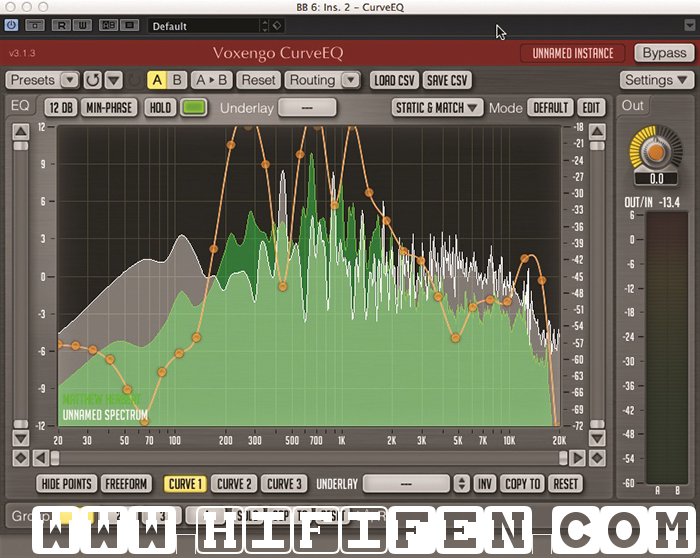Screen dimensions: 700x558
Task: Click the host square icon beside A/B
Action: point(129,25)
